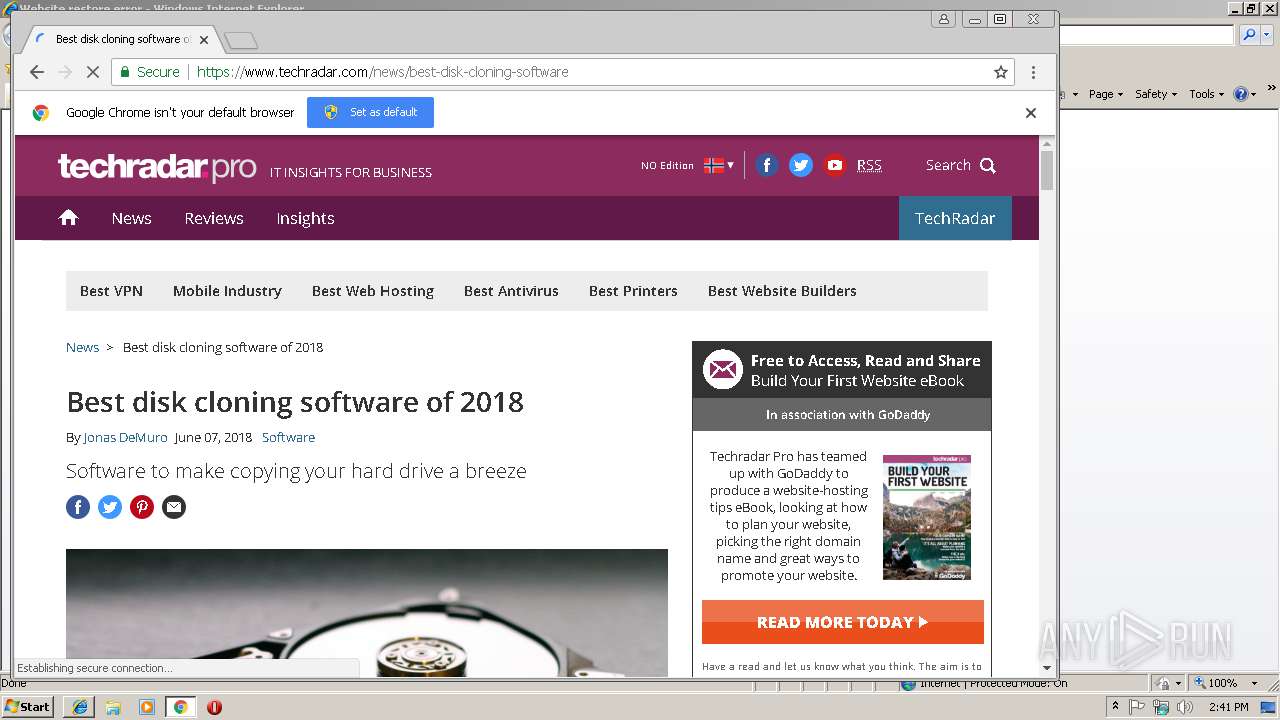Open the Chrome user profile button
Image resolution: width=1280 pixels, height=720 pixels.
click(x=943, y=19)
